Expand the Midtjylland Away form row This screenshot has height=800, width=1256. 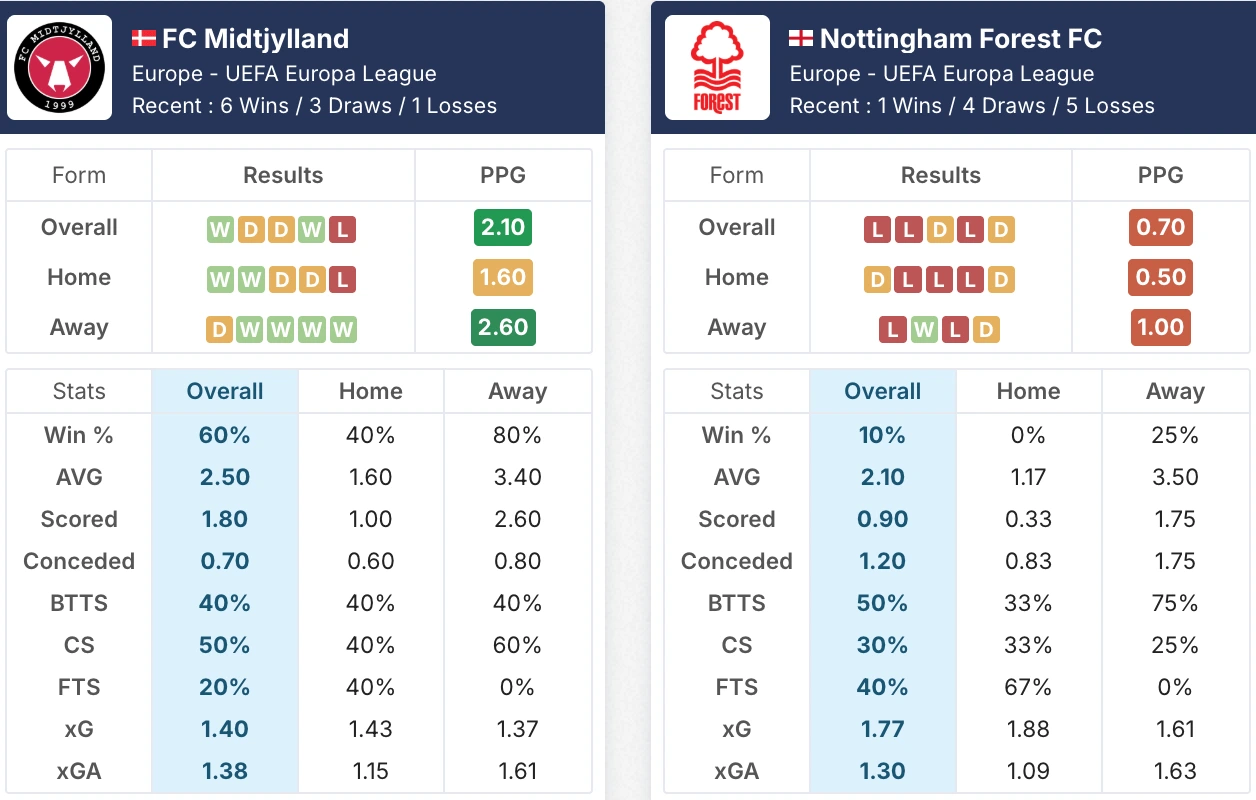coord(78,328)
